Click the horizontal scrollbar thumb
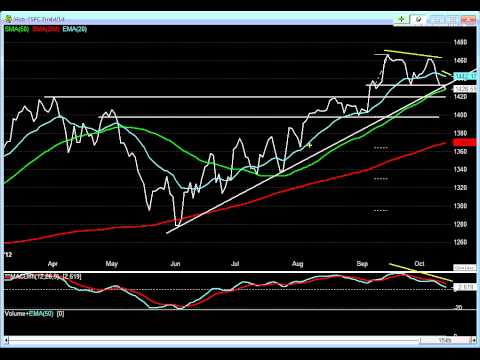 (445, 340)
